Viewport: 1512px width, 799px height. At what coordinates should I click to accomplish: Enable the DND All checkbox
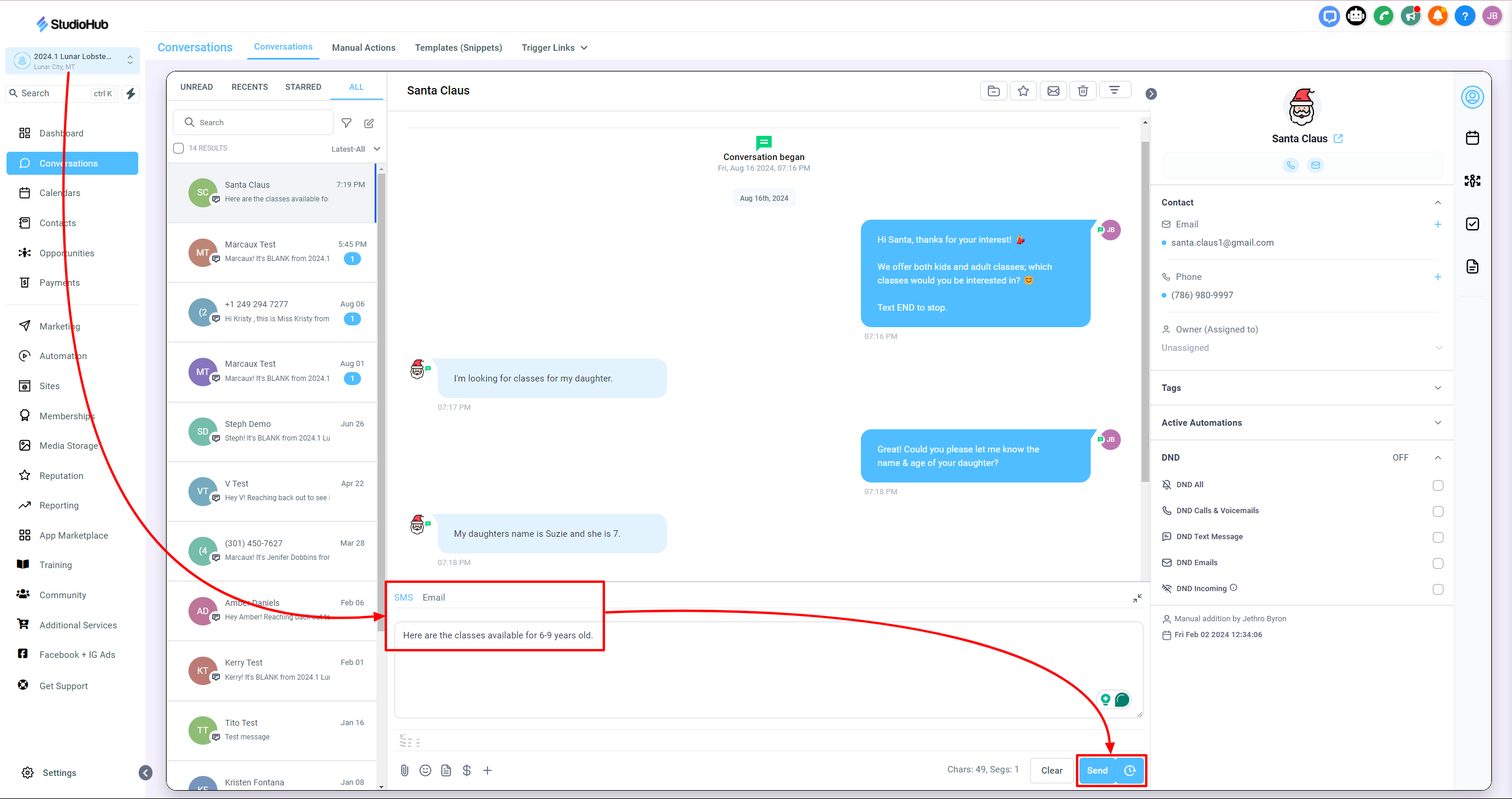click(1438, 485)
